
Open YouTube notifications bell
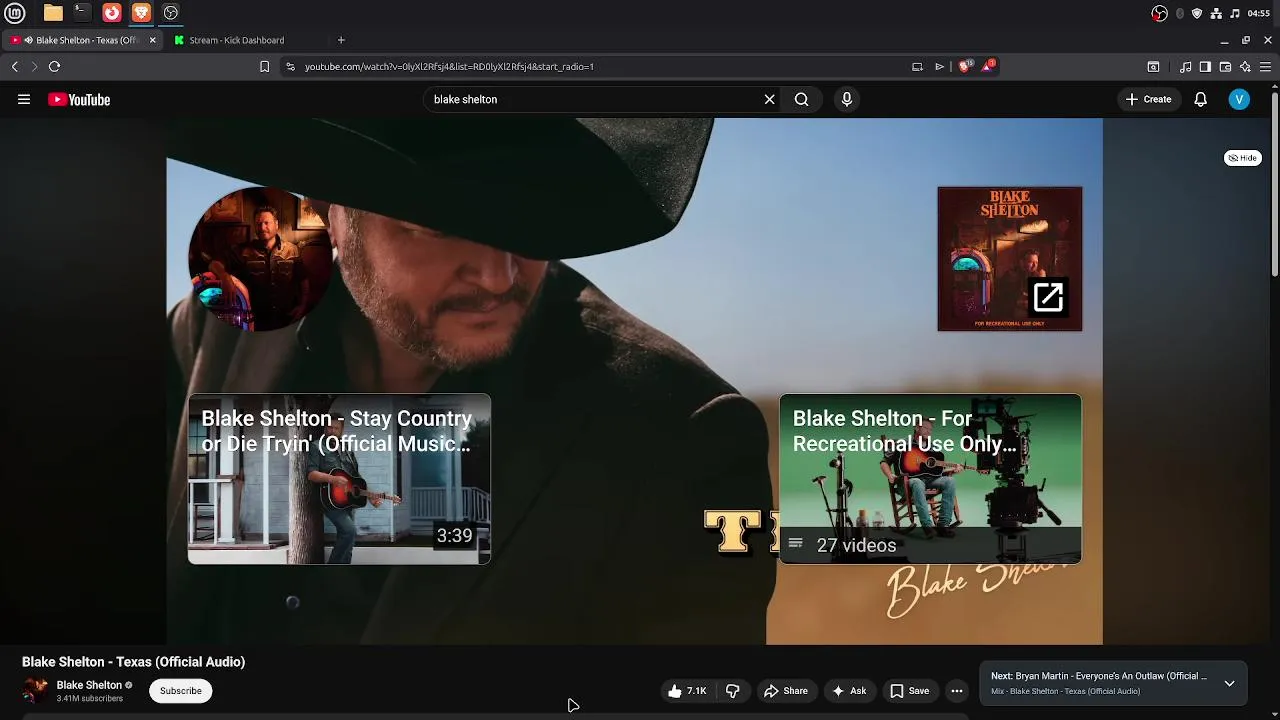click(1200, 99)
